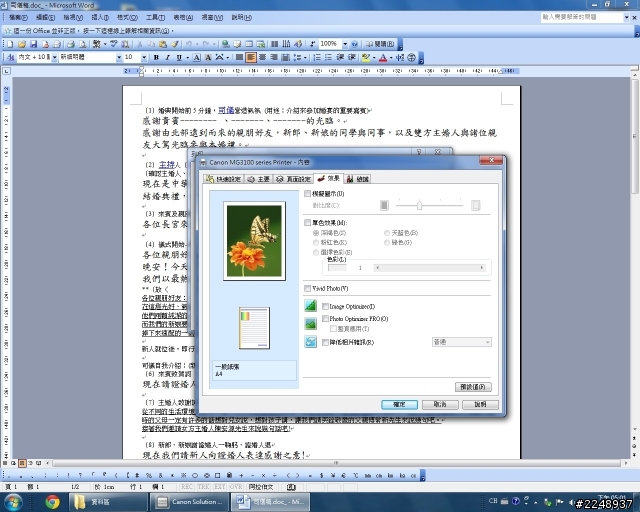640x512 pixels.
Task: Open Google Chrome from the taskbar
Action: pos(52,502)
